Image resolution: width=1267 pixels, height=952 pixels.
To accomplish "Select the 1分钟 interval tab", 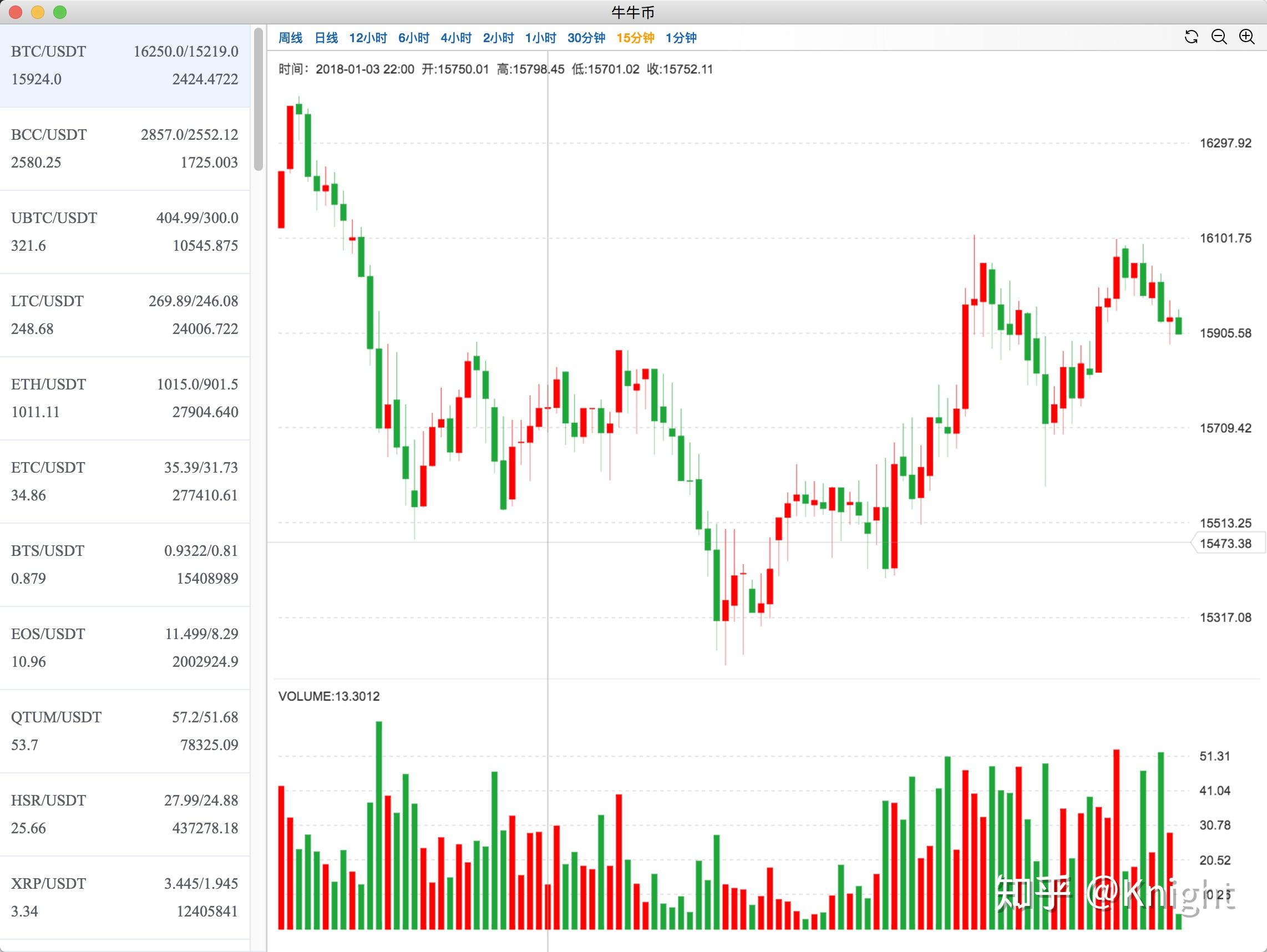I will click(x=681, y=38).
